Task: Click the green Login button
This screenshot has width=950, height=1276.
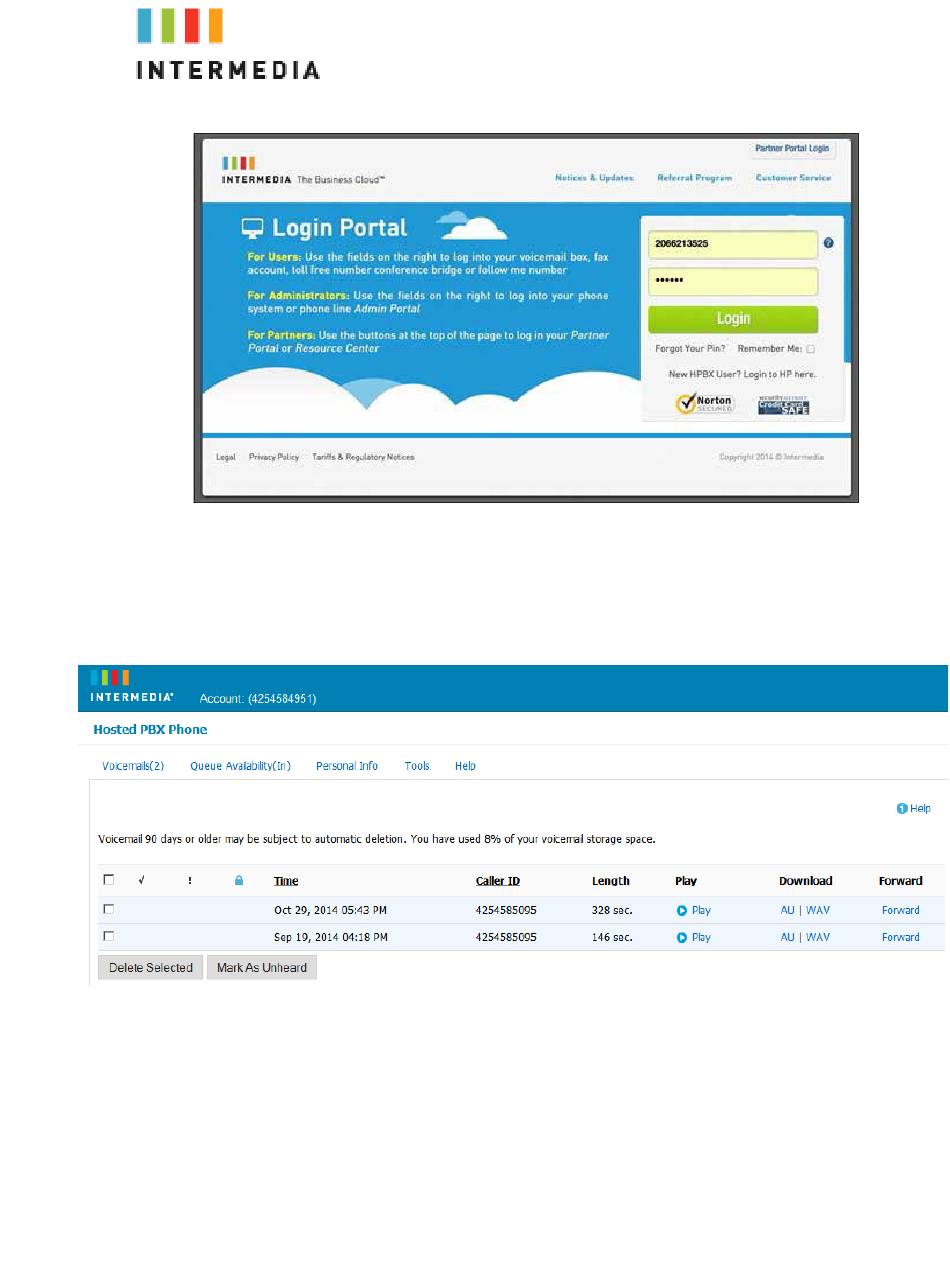Action: [733, 319]
